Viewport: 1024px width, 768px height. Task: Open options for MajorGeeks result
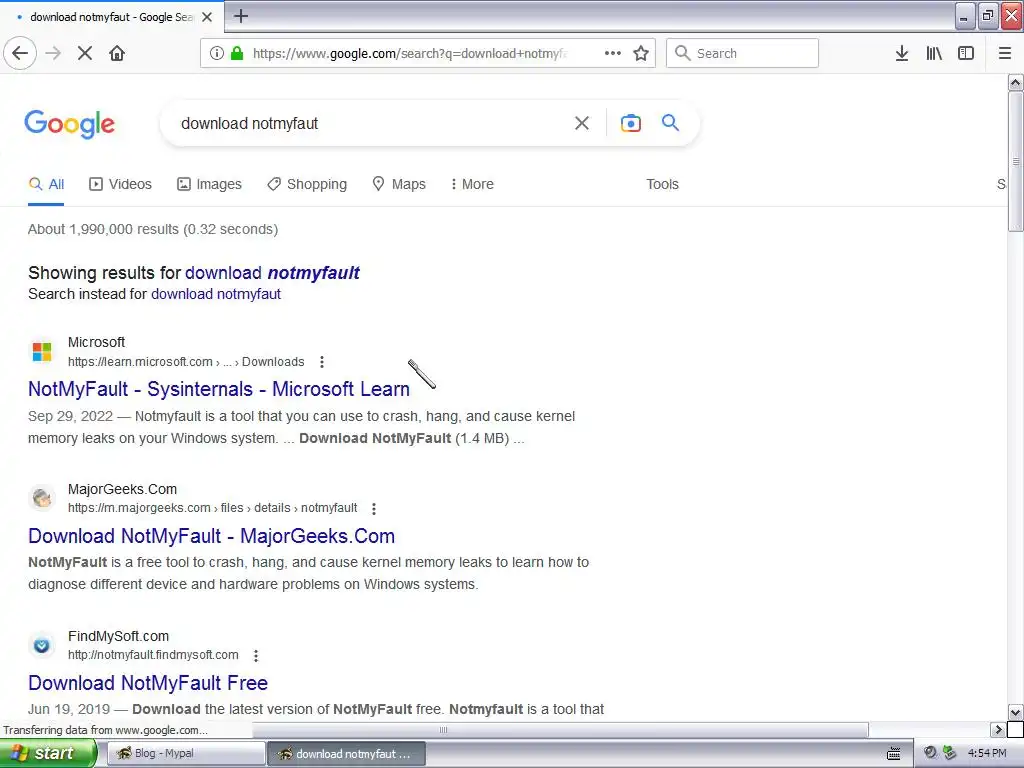point(374,508)
